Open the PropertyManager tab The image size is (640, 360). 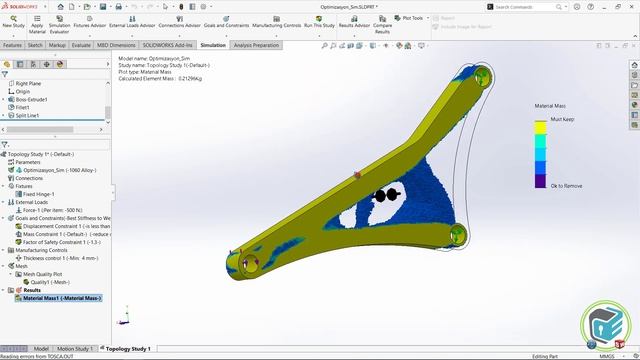(x=20, y=64)
